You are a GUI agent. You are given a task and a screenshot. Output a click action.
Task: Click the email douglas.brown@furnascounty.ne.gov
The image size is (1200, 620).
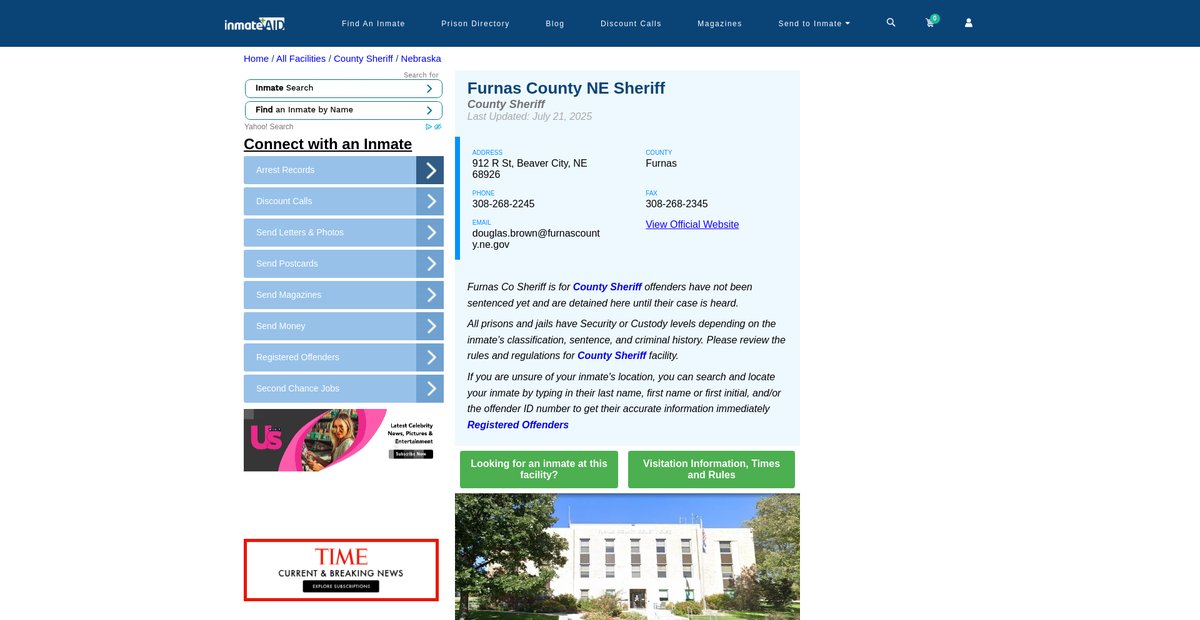click(x=536, y=239)
